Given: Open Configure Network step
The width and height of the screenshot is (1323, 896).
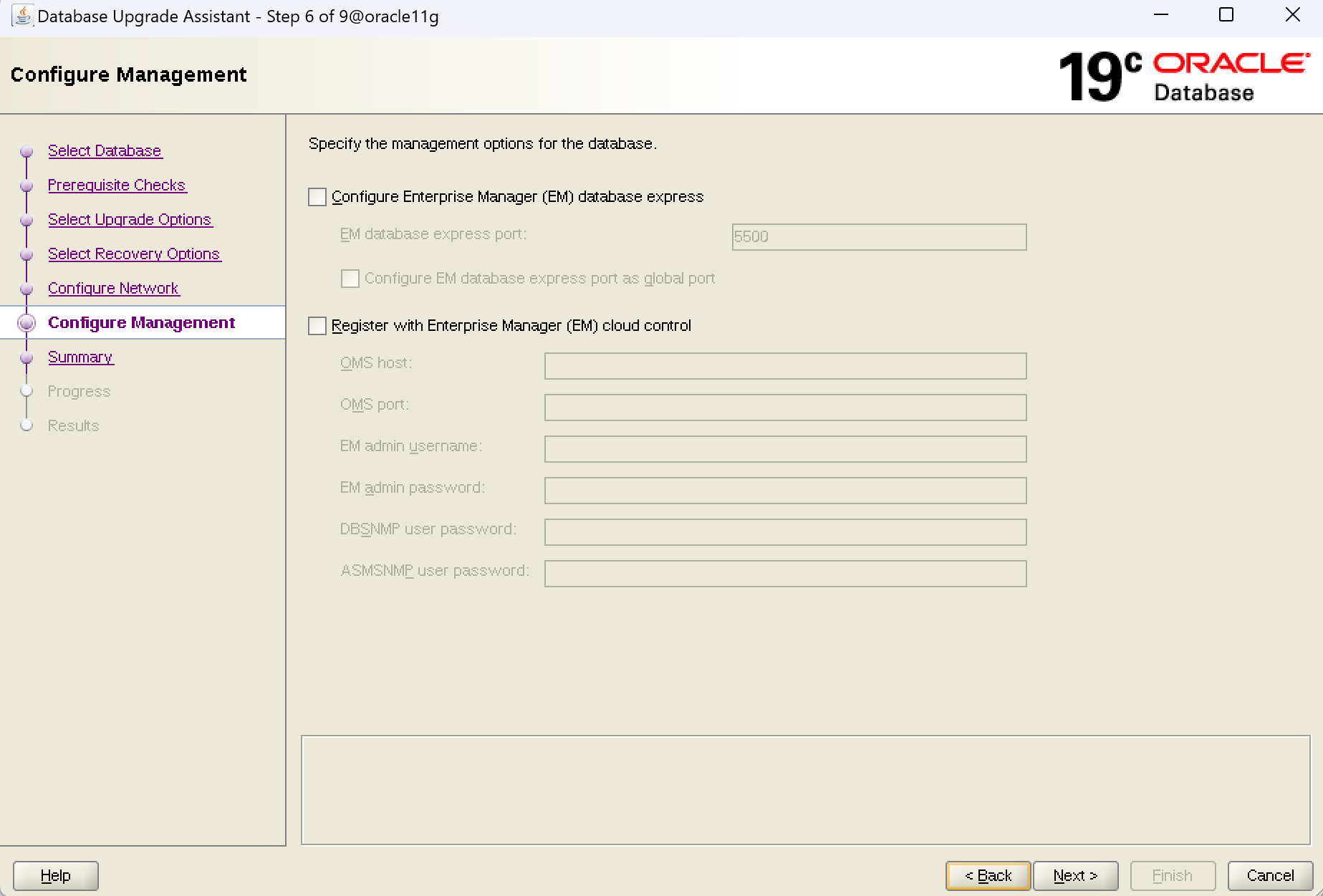Looking at the screenshot, I should [113, 289].
